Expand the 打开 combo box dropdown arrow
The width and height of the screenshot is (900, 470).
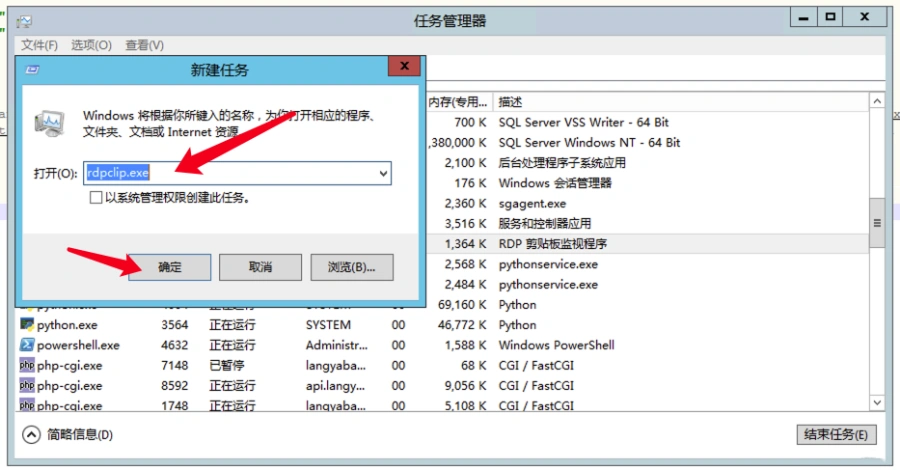pos(383,173)
